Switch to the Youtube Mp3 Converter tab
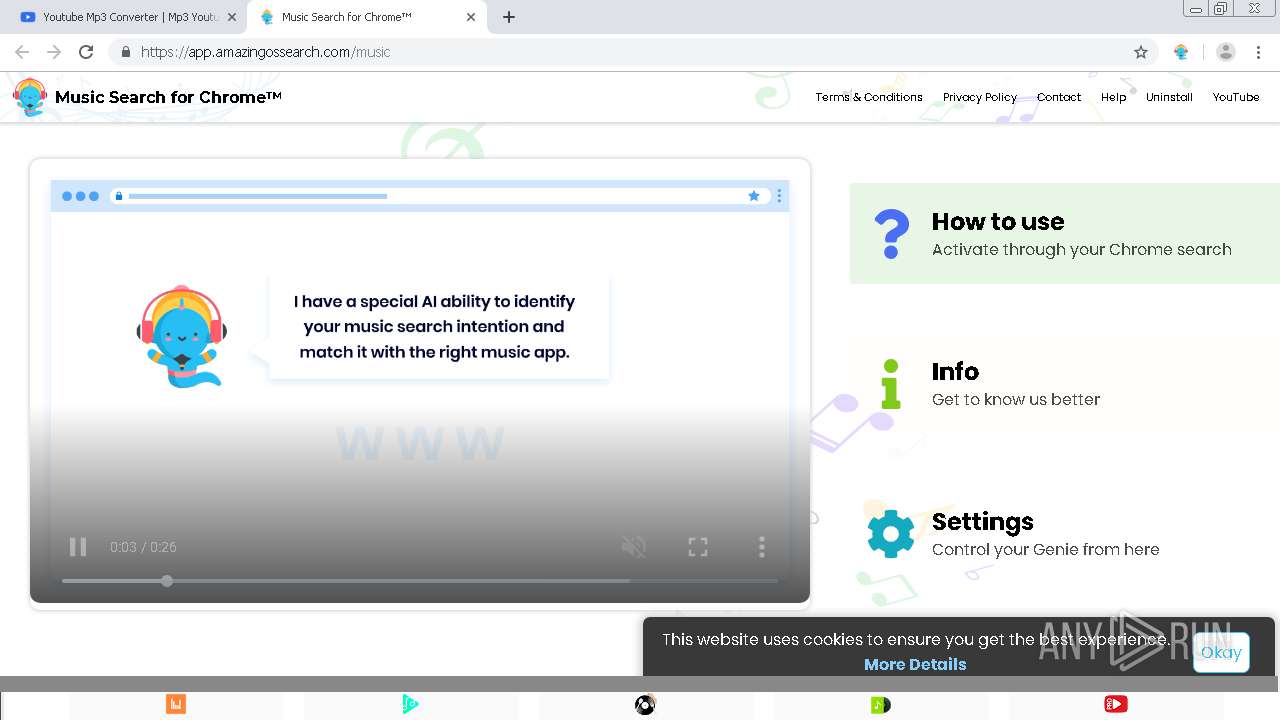The image size is (1280, 720). [122, 17]
